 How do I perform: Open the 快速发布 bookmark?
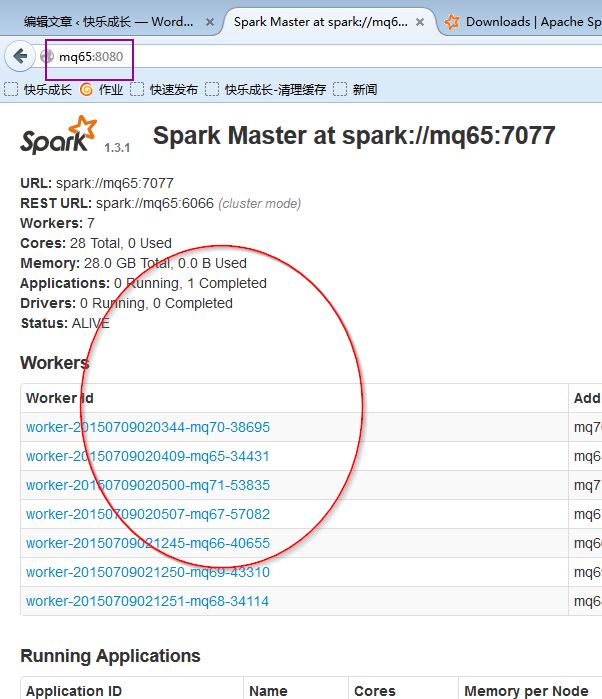pos(164,90)
